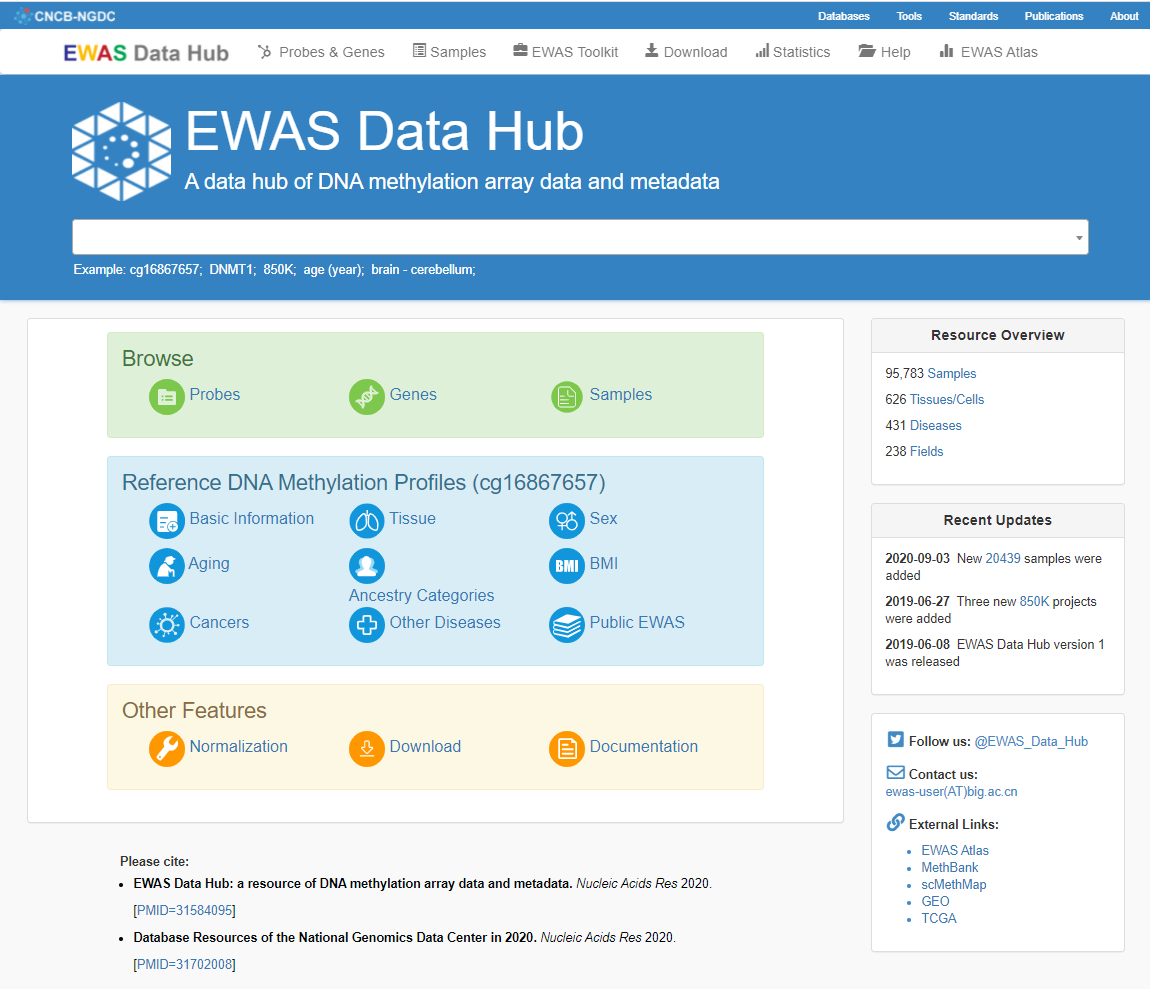This screenshot has height=989, width=1150.
Task: Open the Basic Information icon
Action: pyautogui.click(x=166, y=521)
